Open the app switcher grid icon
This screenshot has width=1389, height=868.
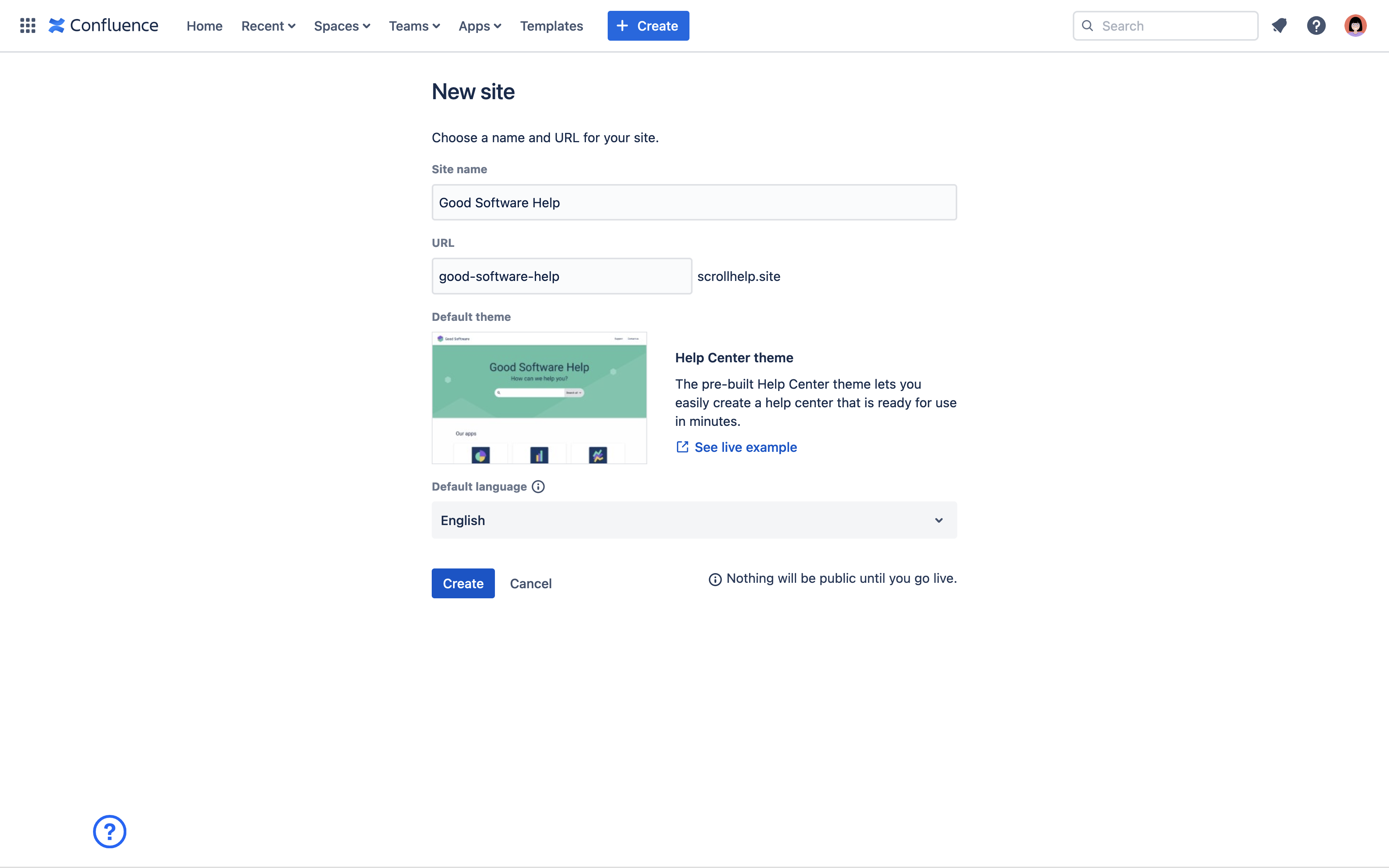pyautogui.click(x=28, y=26)
